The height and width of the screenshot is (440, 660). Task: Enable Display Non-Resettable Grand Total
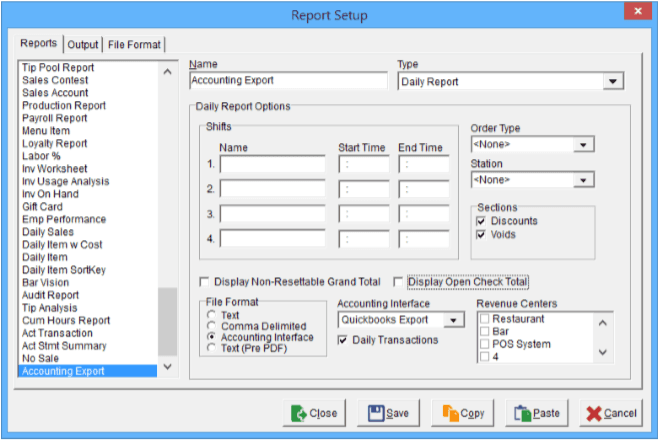coord(206,282)
